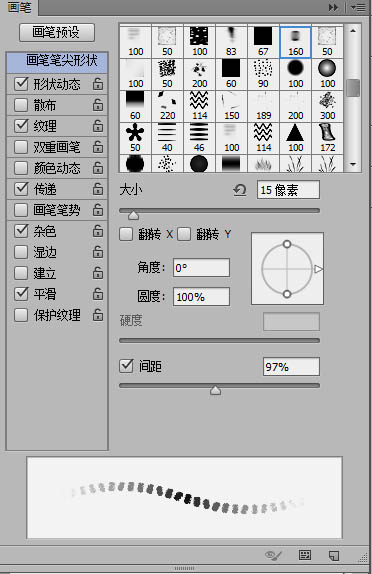Click the 圆度 field showing 100%
Screen dimensions: 372x574
pyautogui.click(x=201, y=297)
